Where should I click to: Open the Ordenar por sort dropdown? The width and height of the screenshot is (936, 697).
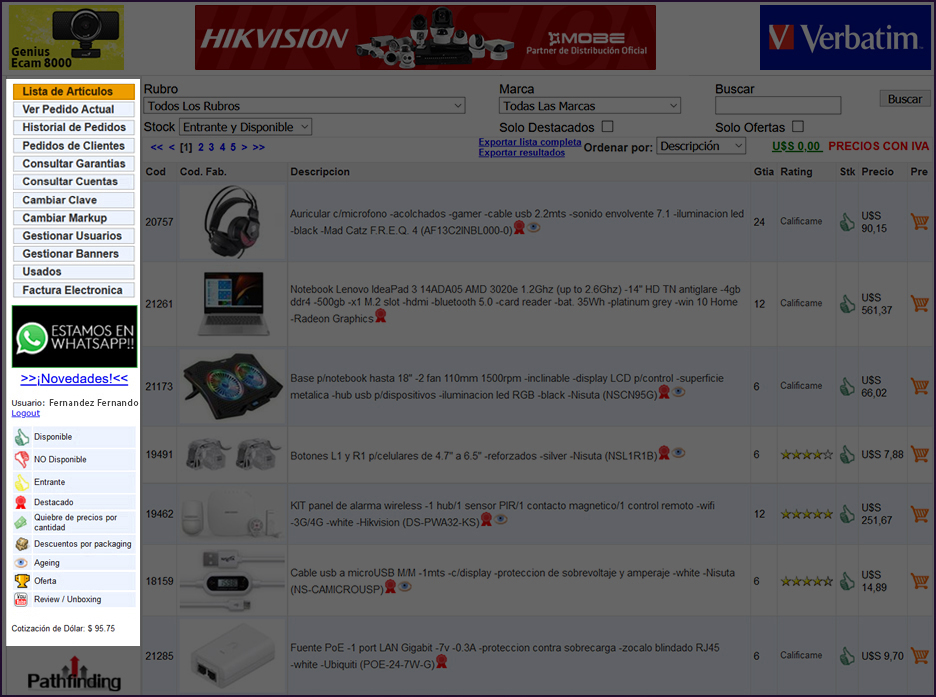point(701,146)
